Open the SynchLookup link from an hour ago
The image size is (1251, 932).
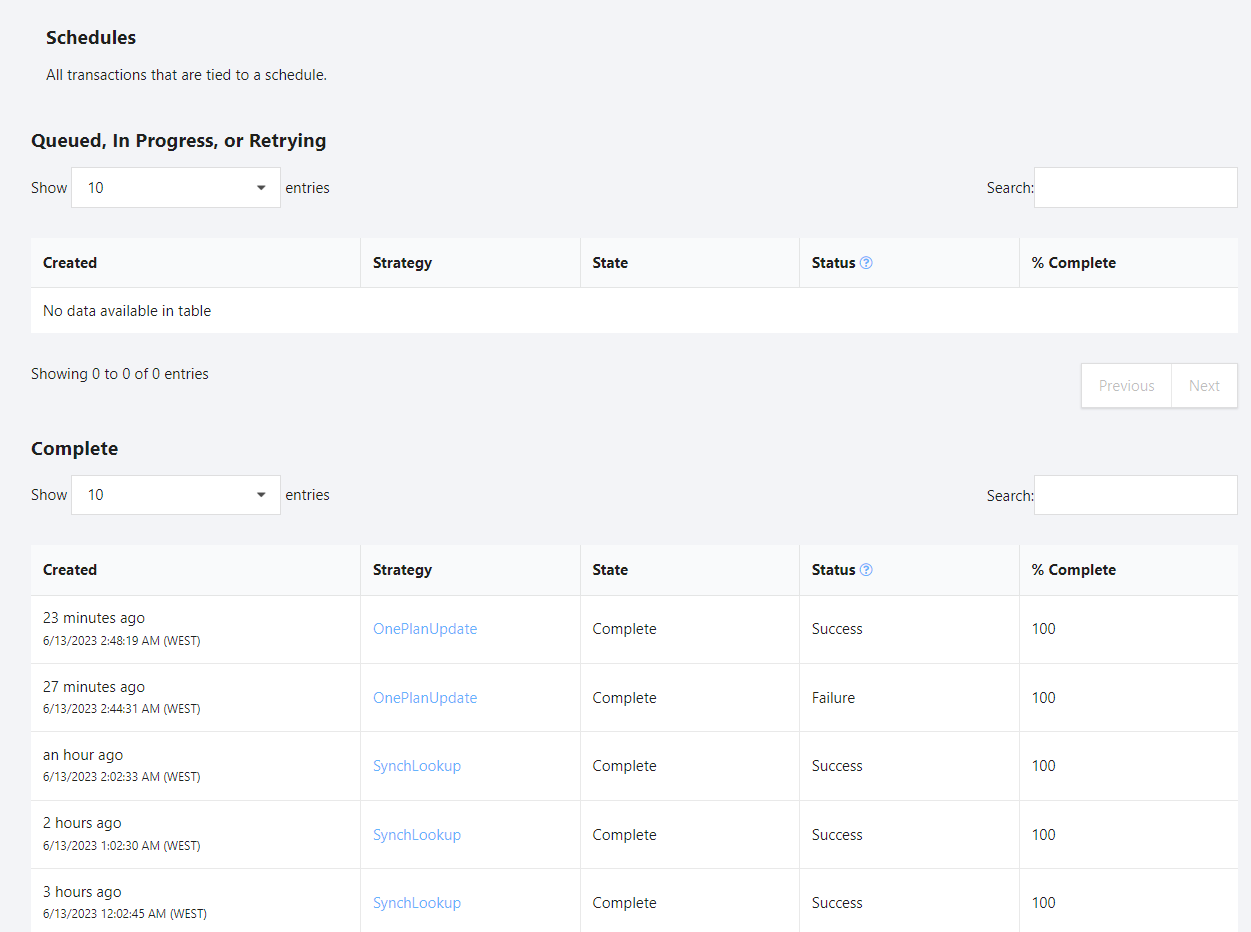(416, 765)
